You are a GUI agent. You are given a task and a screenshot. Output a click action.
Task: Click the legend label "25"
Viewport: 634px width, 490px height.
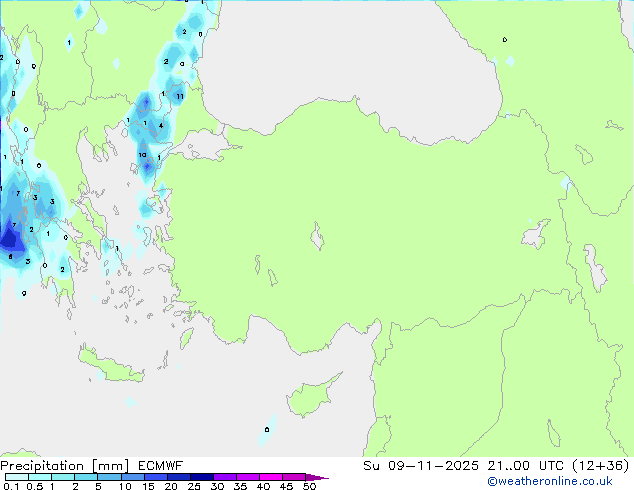click(x=194, y=486)
